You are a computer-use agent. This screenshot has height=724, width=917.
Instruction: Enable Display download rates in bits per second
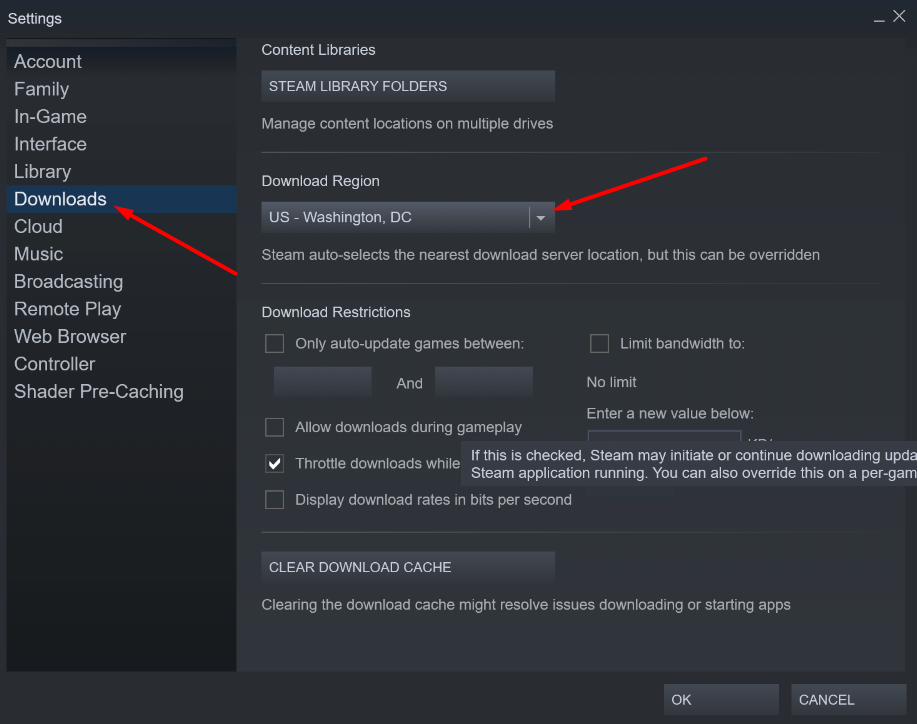[x=274, y=499]
